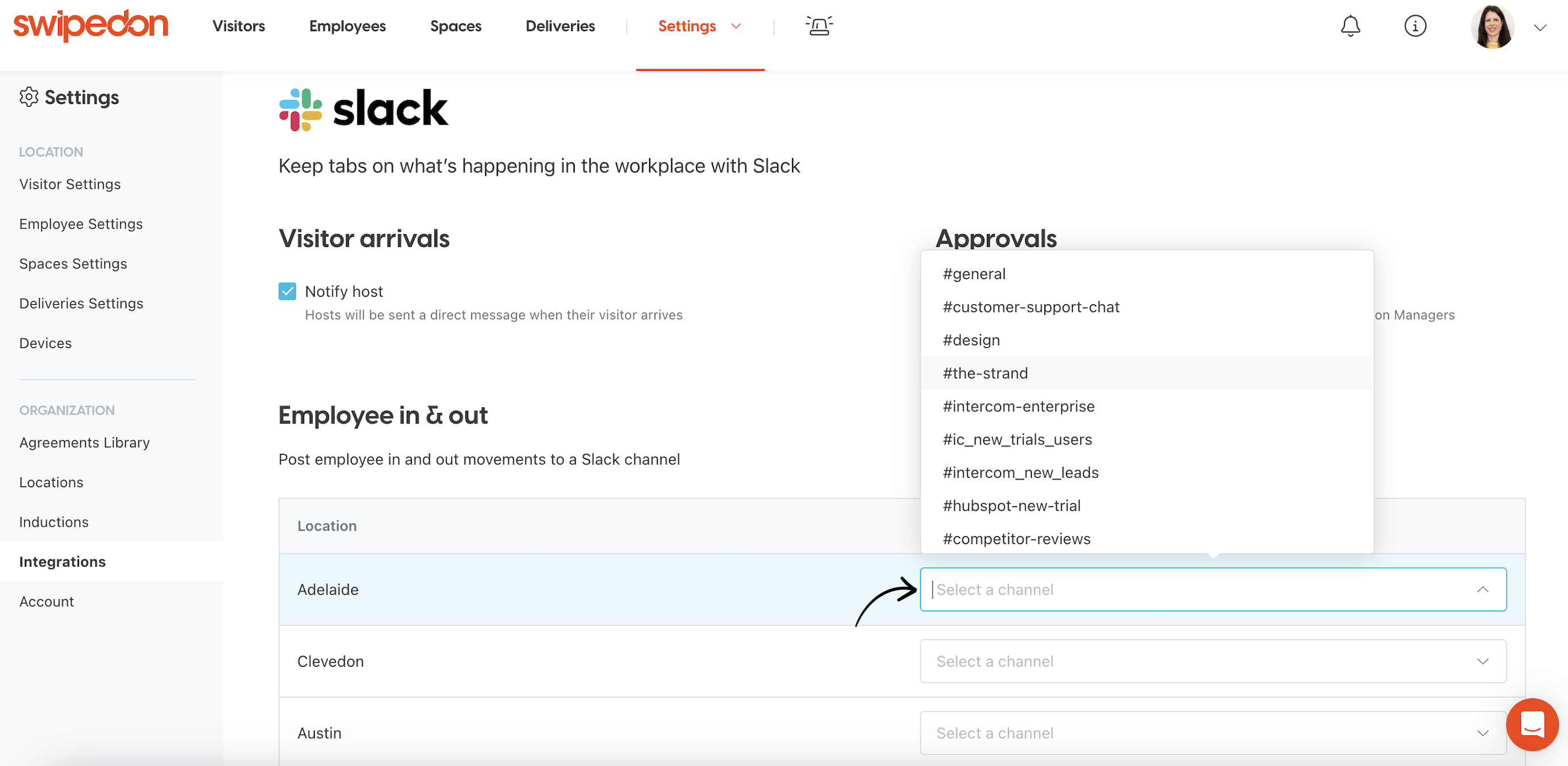Toggle the Notify host checkbox
This screenshot has height=766, width=1568.
[287, 291]
